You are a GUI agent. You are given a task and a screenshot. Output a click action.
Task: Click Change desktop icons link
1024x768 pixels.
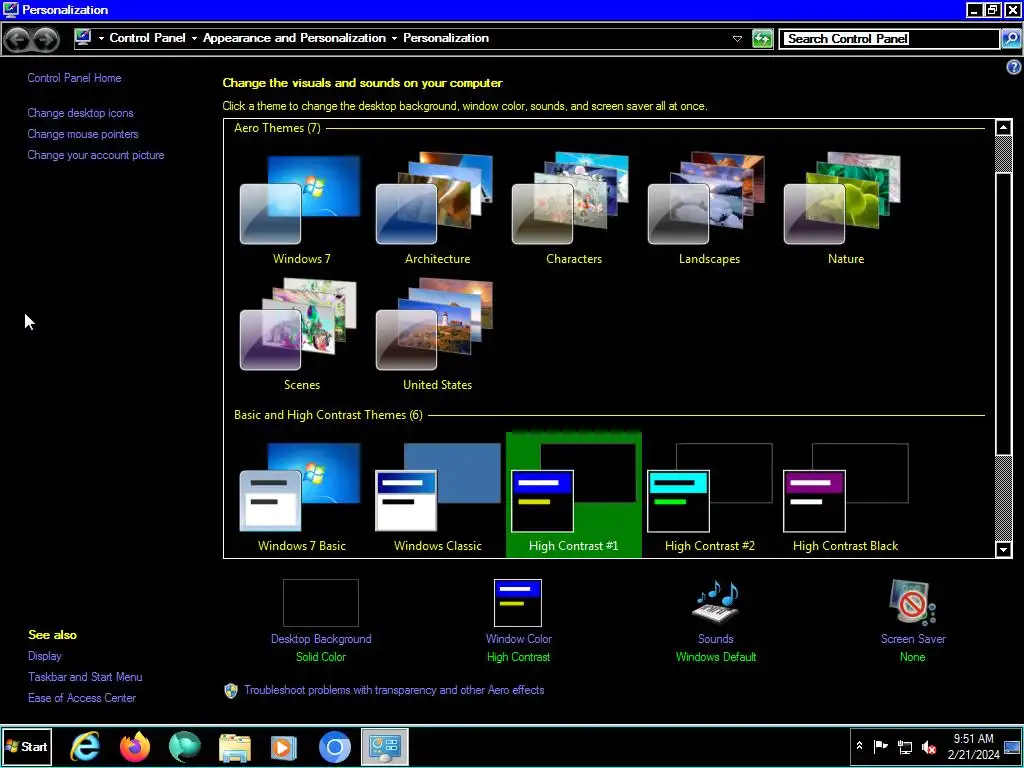[x=80, y=113]
